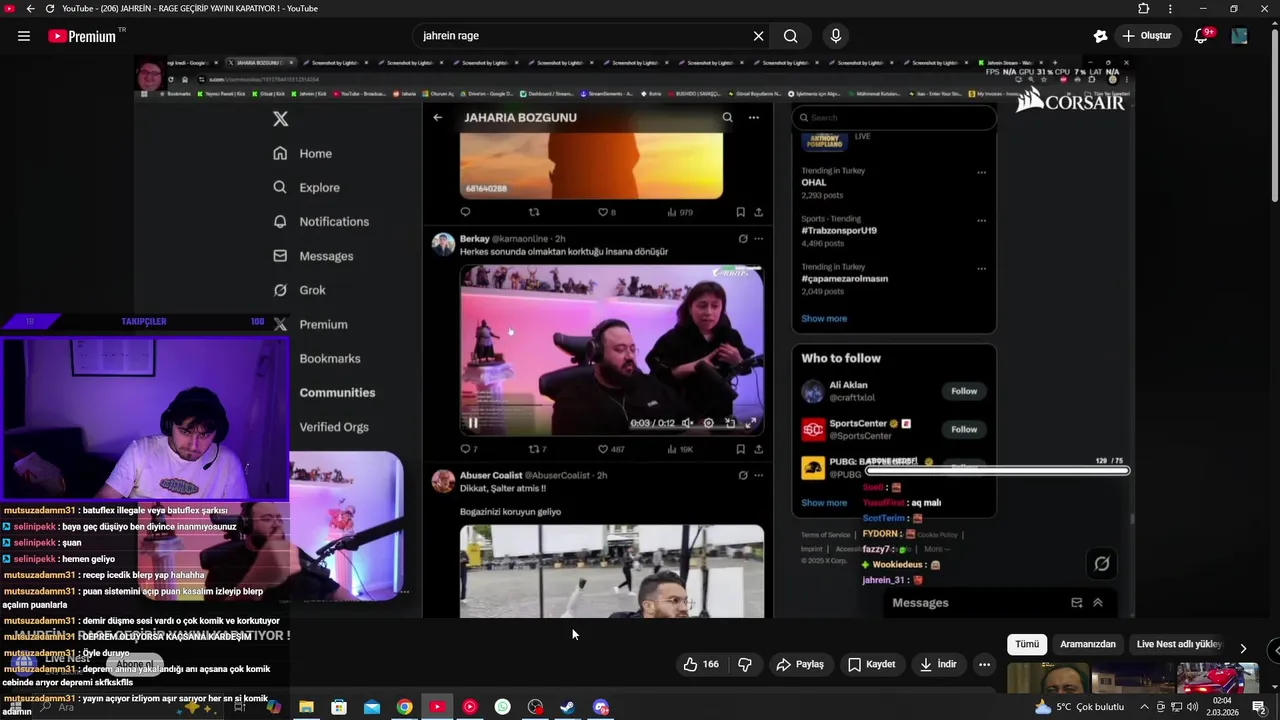
Task: Open the account avatar menu
Action: pyautogui.click(x=1240, y=36)
